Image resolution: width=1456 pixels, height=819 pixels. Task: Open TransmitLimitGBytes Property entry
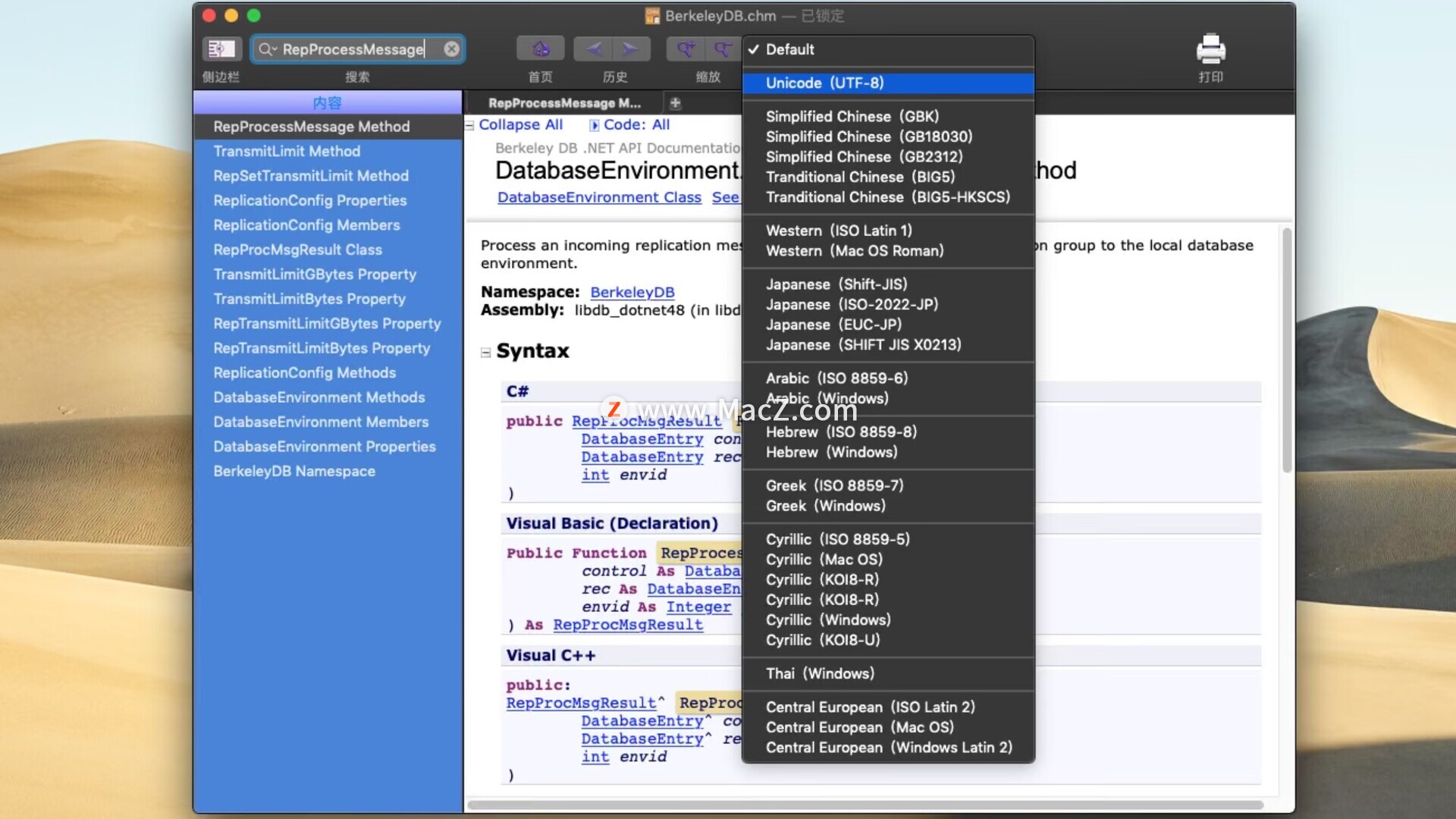(x=328, y=275)
